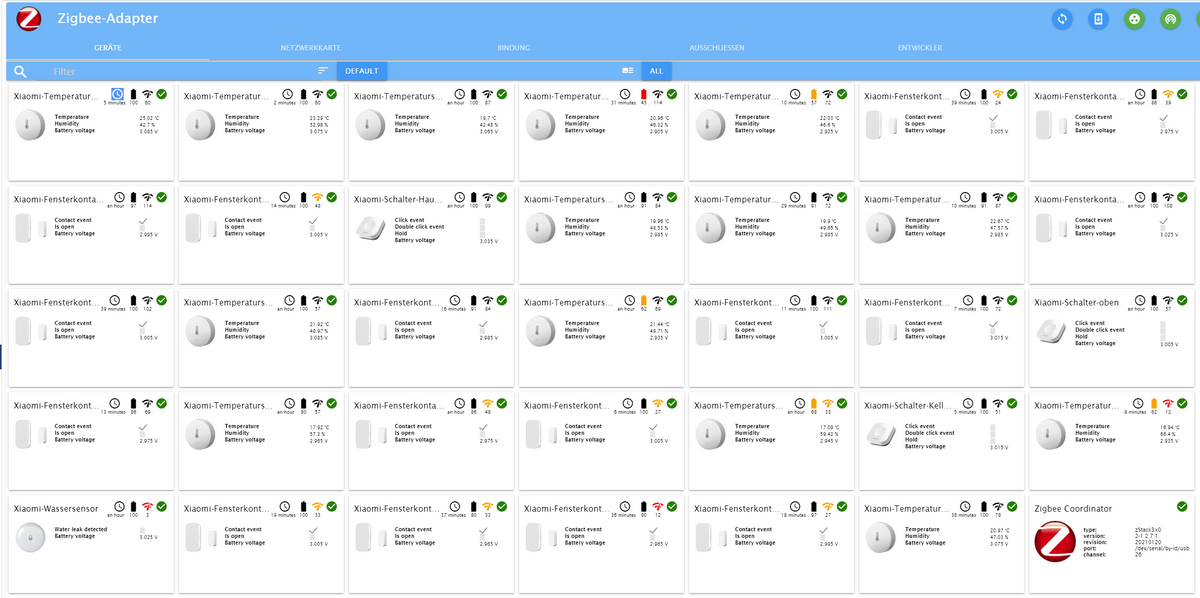Screen dimensions: 1200x598
Task: Click the mobile device icon in header
Action: [x=1098, y=19]
